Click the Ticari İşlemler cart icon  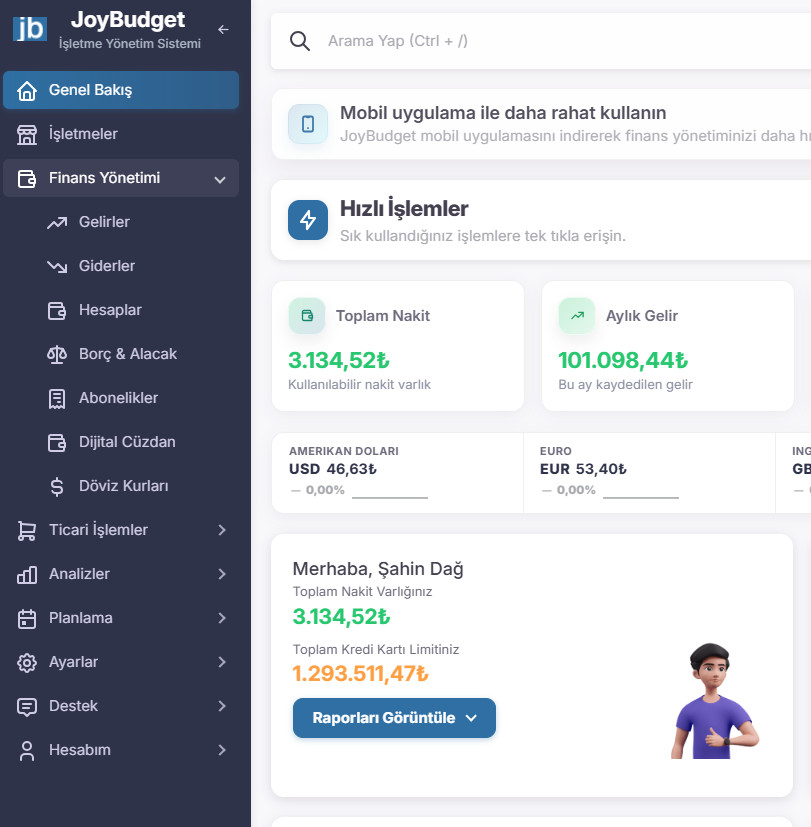(x=27, y=531)
